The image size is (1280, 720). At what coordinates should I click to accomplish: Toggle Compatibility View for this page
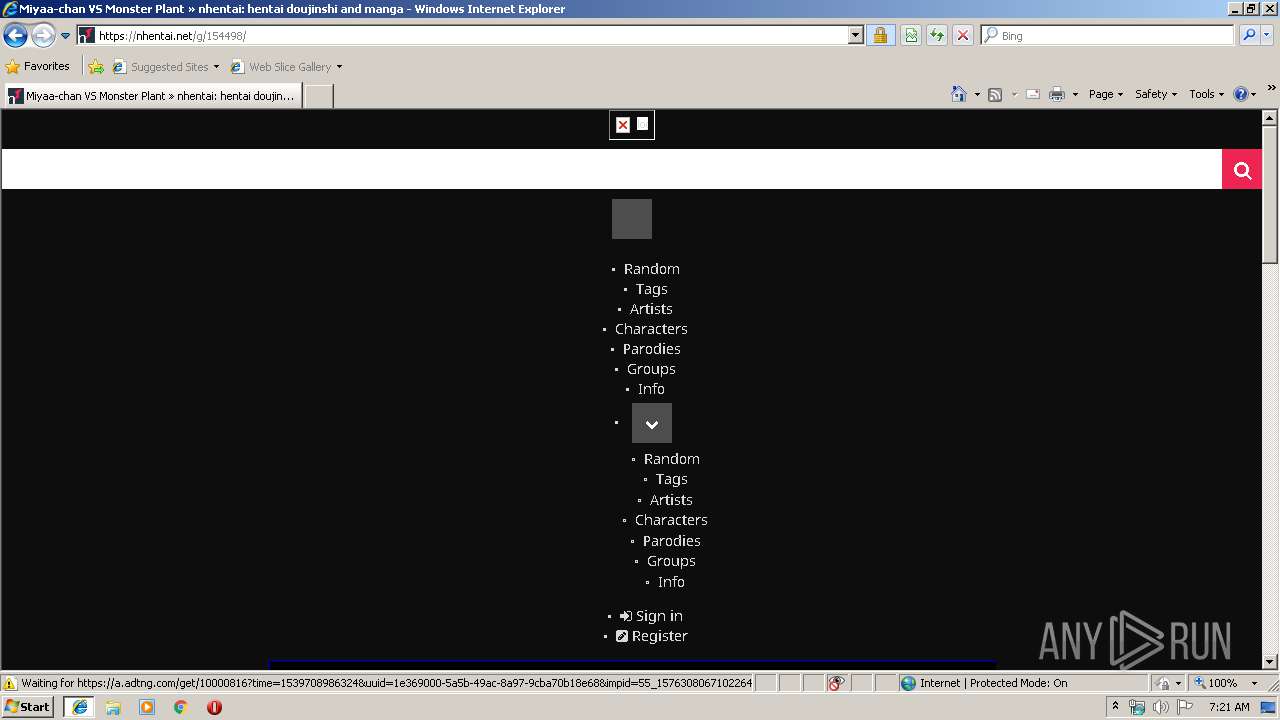tap(911, 36)
